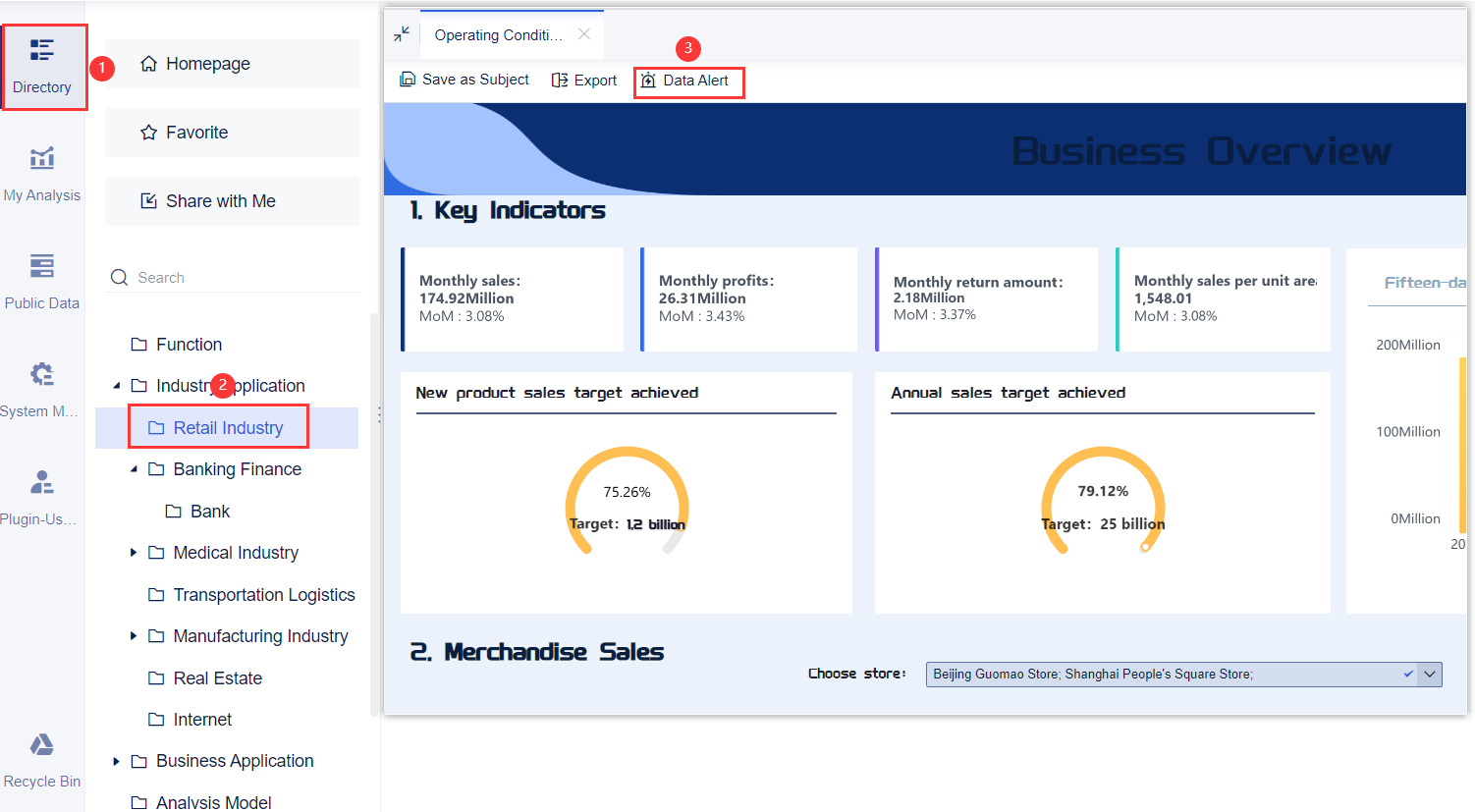This screenshot has height=812, width=1475.
Task: Expand the Medical Industry folder
Action: tap(134, 552)
